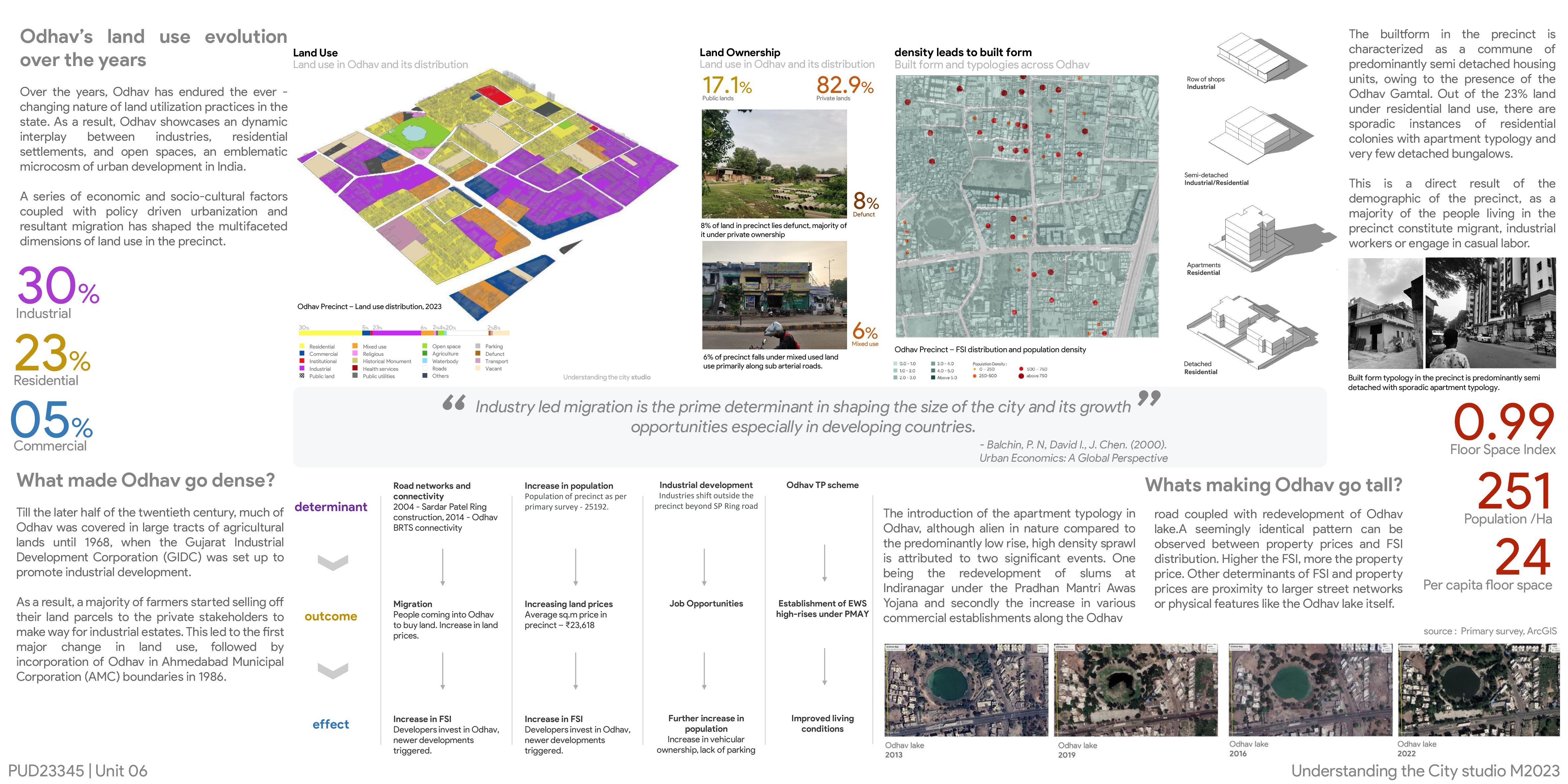Click the Industrial purple legend swatch
The height and width of the screenshot is (784, 1568).
pos(302,369)
